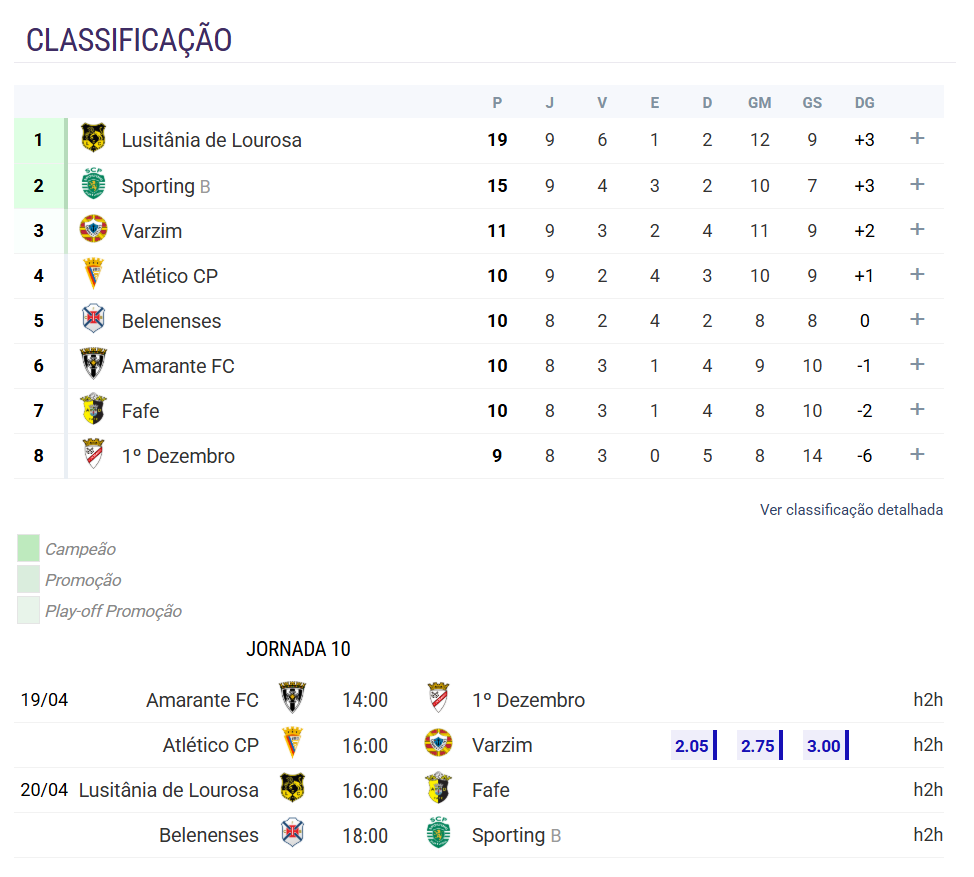This screenshot has width=974, height=877.
Task: Click Amarante FC crest in Jornada 10 fixture
Action: (293, 698)
